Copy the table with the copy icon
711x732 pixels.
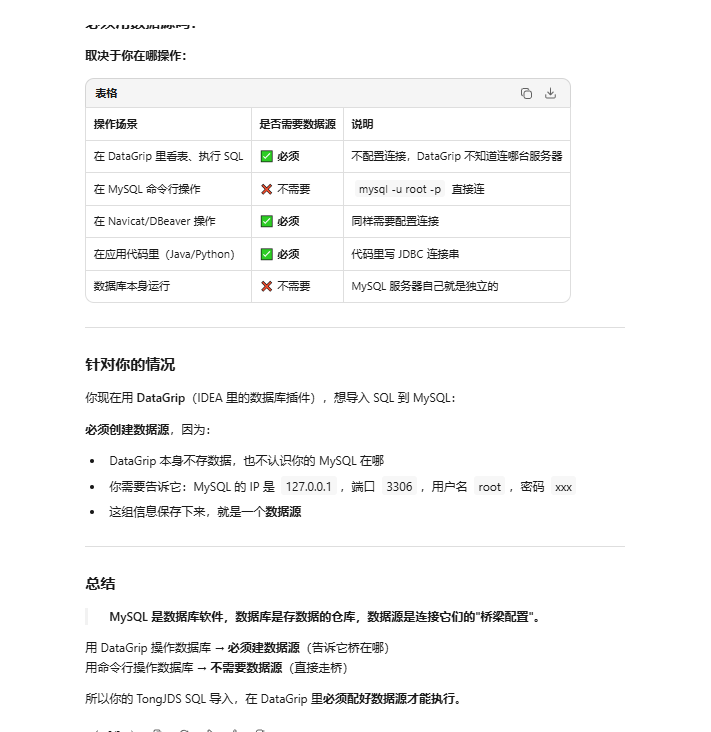pos(526,93)
